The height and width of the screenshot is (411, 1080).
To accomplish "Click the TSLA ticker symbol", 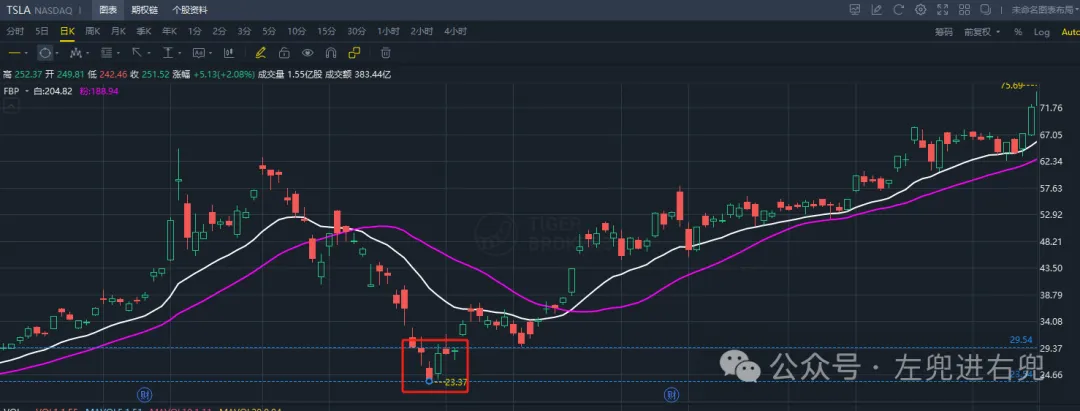I will [x=19, y=10].
